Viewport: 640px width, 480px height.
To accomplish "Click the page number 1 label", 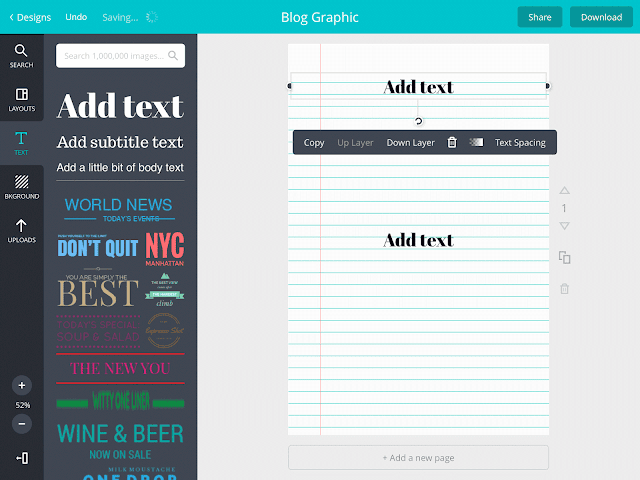I will (x=564, y=209).
